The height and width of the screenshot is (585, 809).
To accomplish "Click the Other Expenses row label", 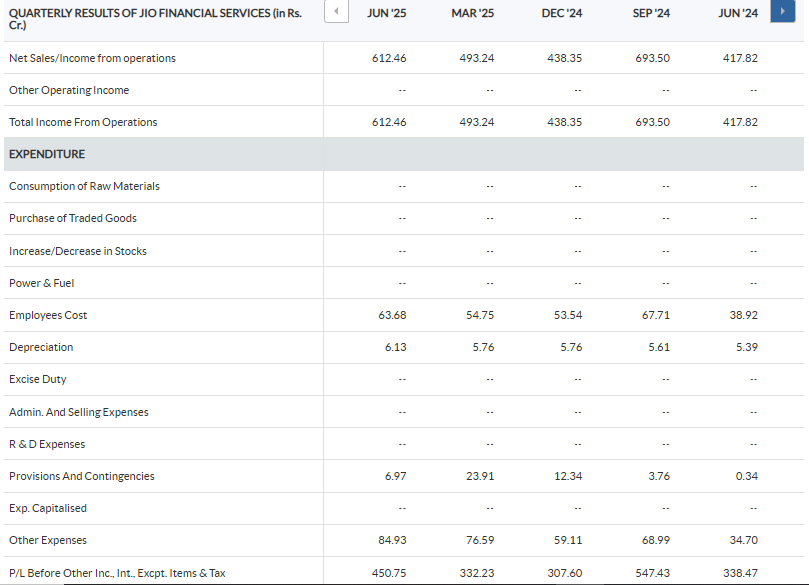I will 48,540.
